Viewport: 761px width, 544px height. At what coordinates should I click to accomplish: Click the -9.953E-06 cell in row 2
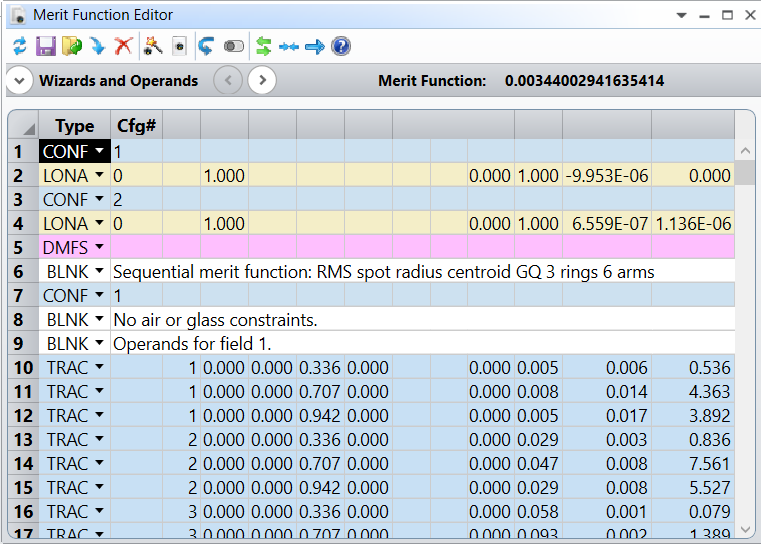[607, 176]
